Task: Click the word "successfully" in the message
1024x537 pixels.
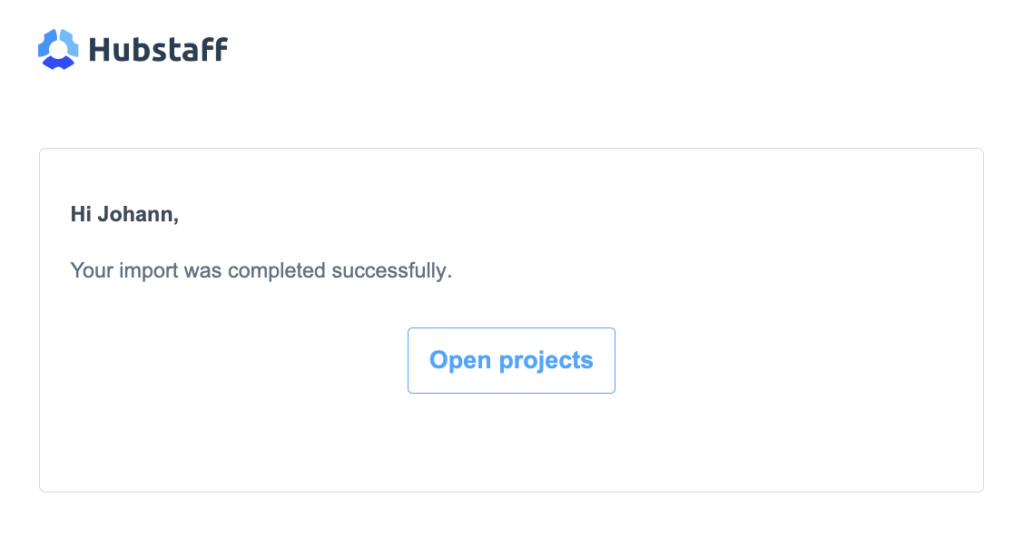Action: pos(391,271)
